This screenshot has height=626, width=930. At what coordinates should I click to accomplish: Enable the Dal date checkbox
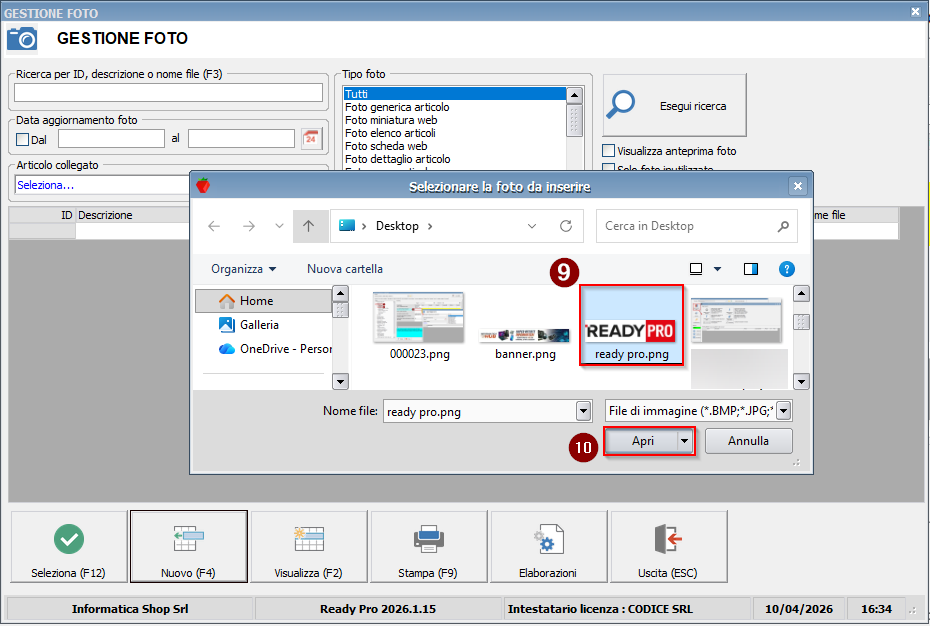23,139
